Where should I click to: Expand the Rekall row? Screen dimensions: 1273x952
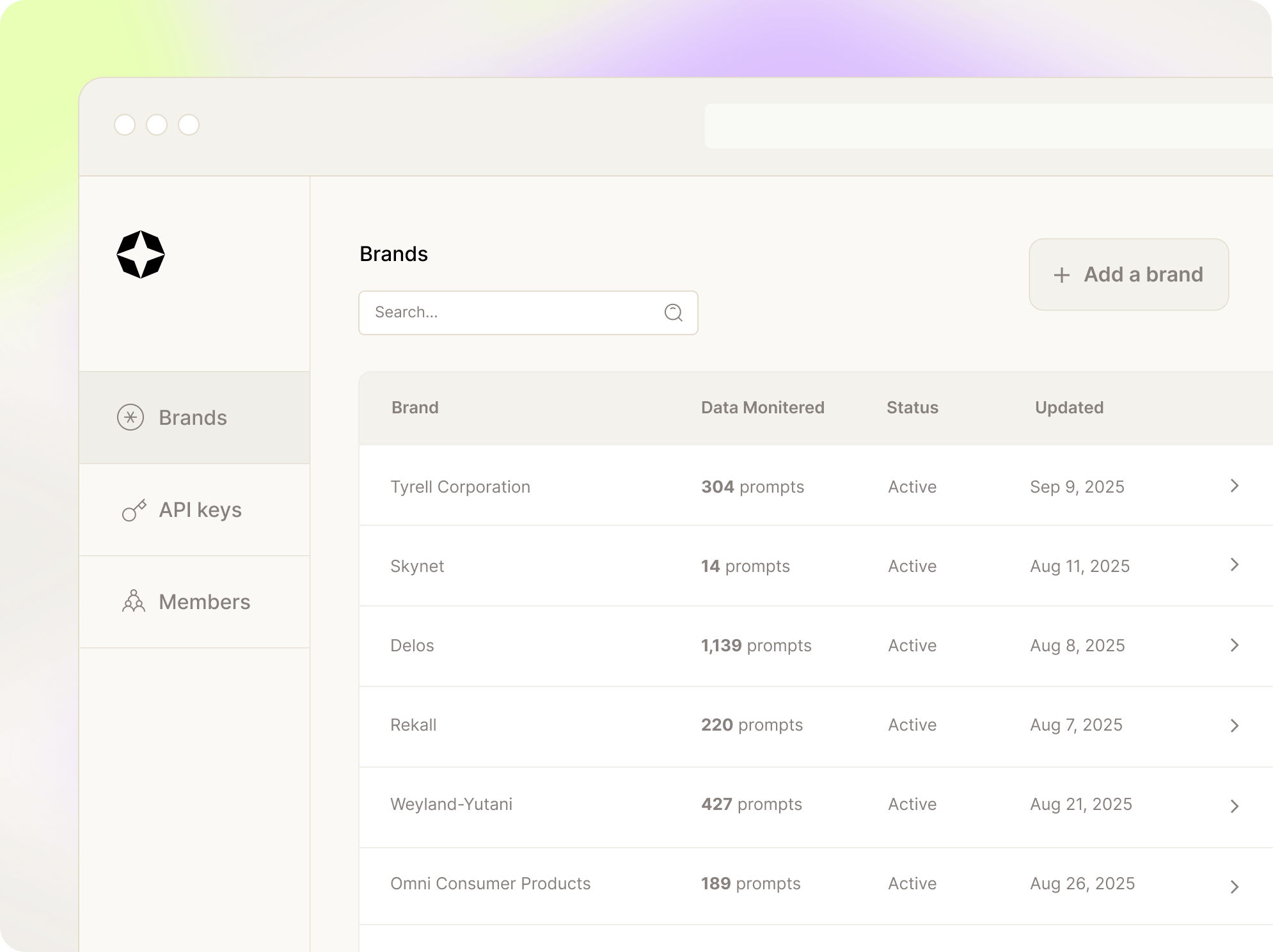(1233, 725)
